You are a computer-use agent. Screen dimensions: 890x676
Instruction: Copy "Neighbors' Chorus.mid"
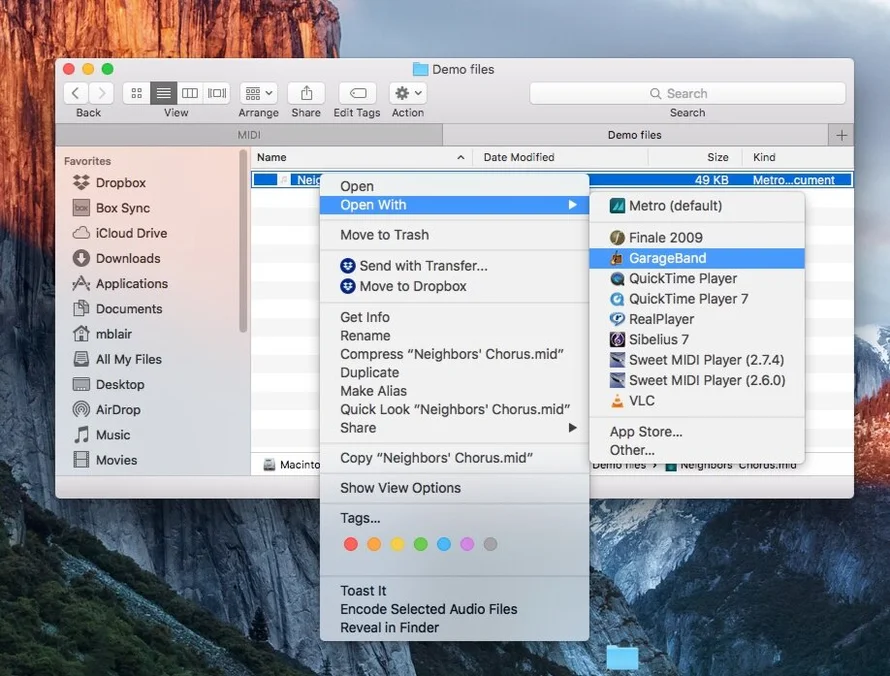tap(454, 457)
